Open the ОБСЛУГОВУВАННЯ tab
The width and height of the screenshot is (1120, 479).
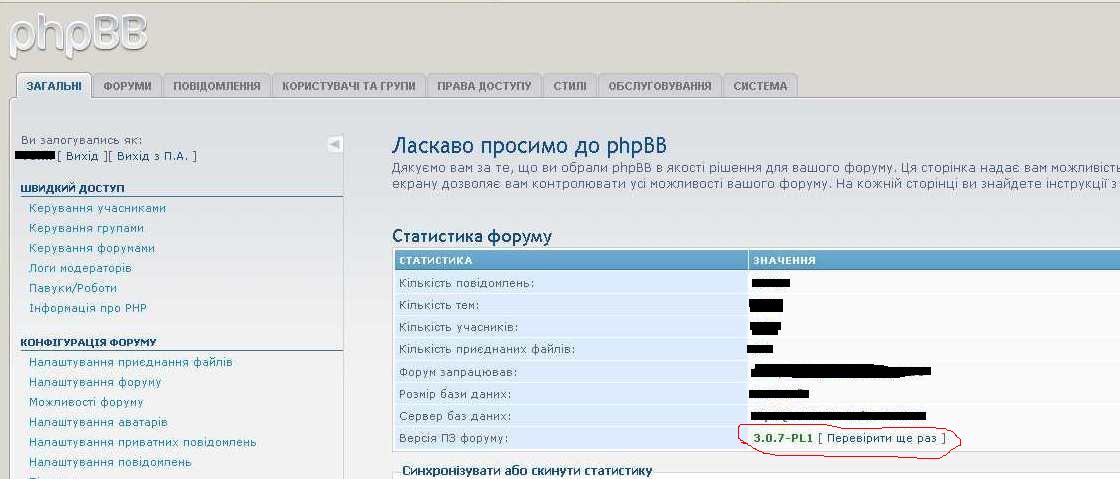pyautogui.click(x=660, y=86)
